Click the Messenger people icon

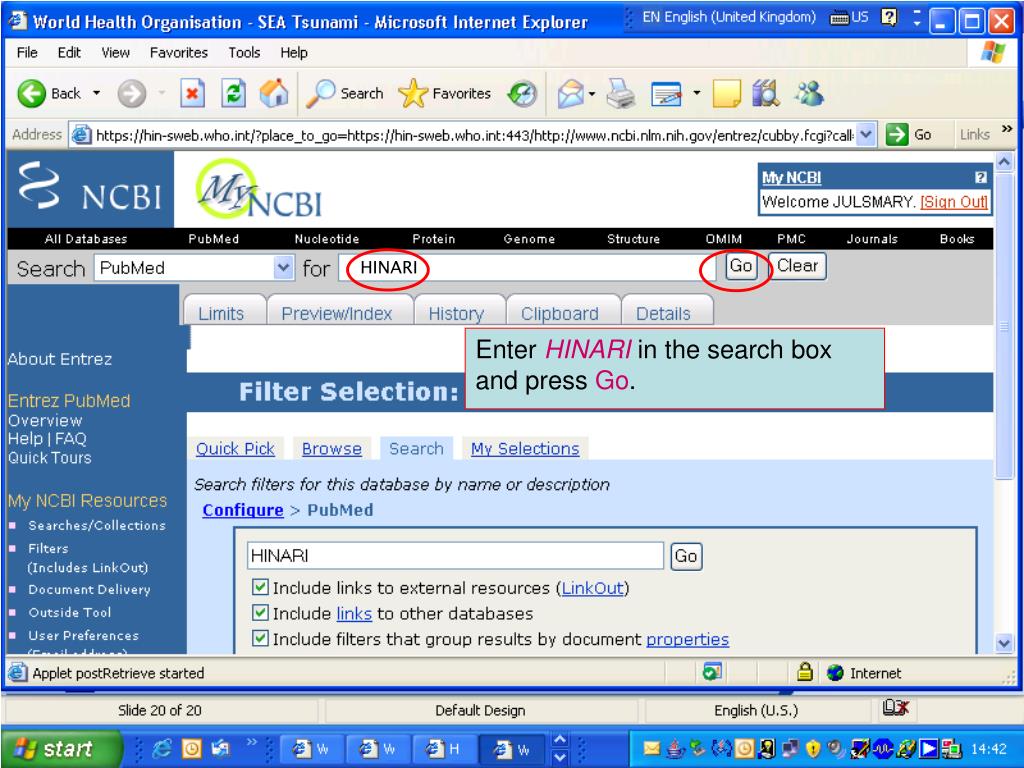(810, 94)
